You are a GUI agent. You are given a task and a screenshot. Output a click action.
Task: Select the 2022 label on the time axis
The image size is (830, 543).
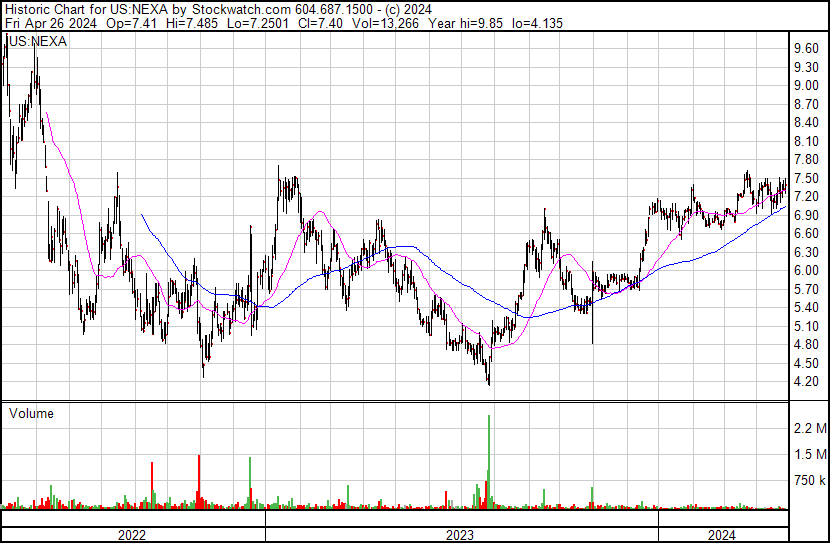tap(132, 535)
